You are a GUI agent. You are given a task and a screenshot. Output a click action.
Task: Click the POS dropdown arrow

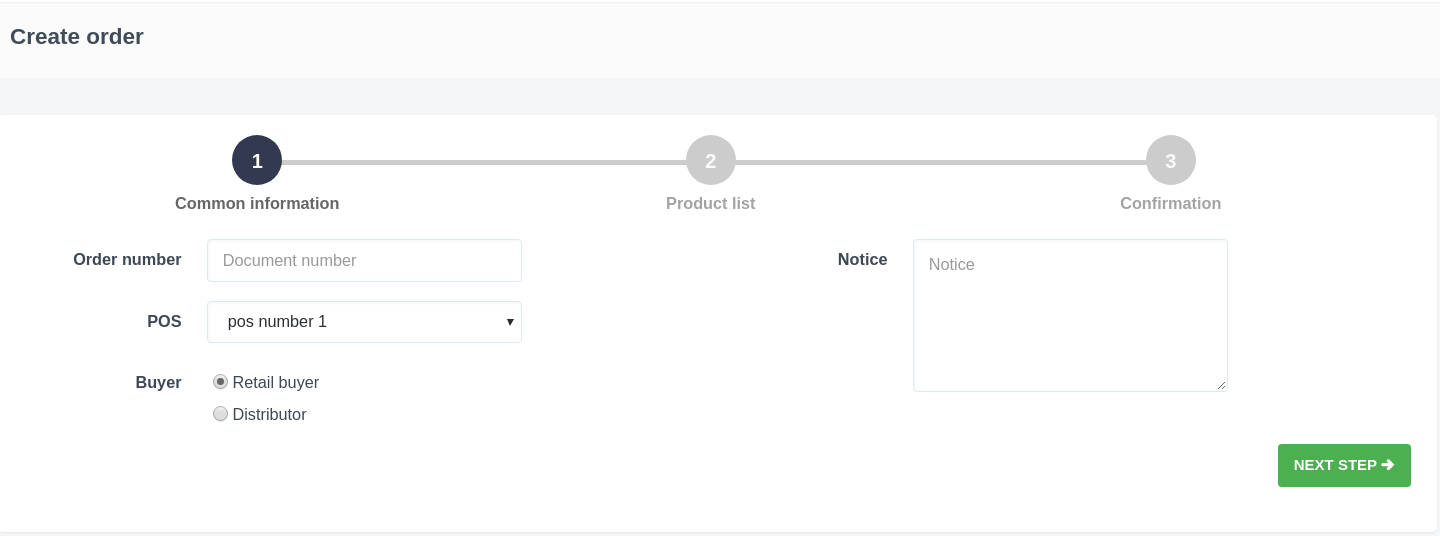[510, 322]
